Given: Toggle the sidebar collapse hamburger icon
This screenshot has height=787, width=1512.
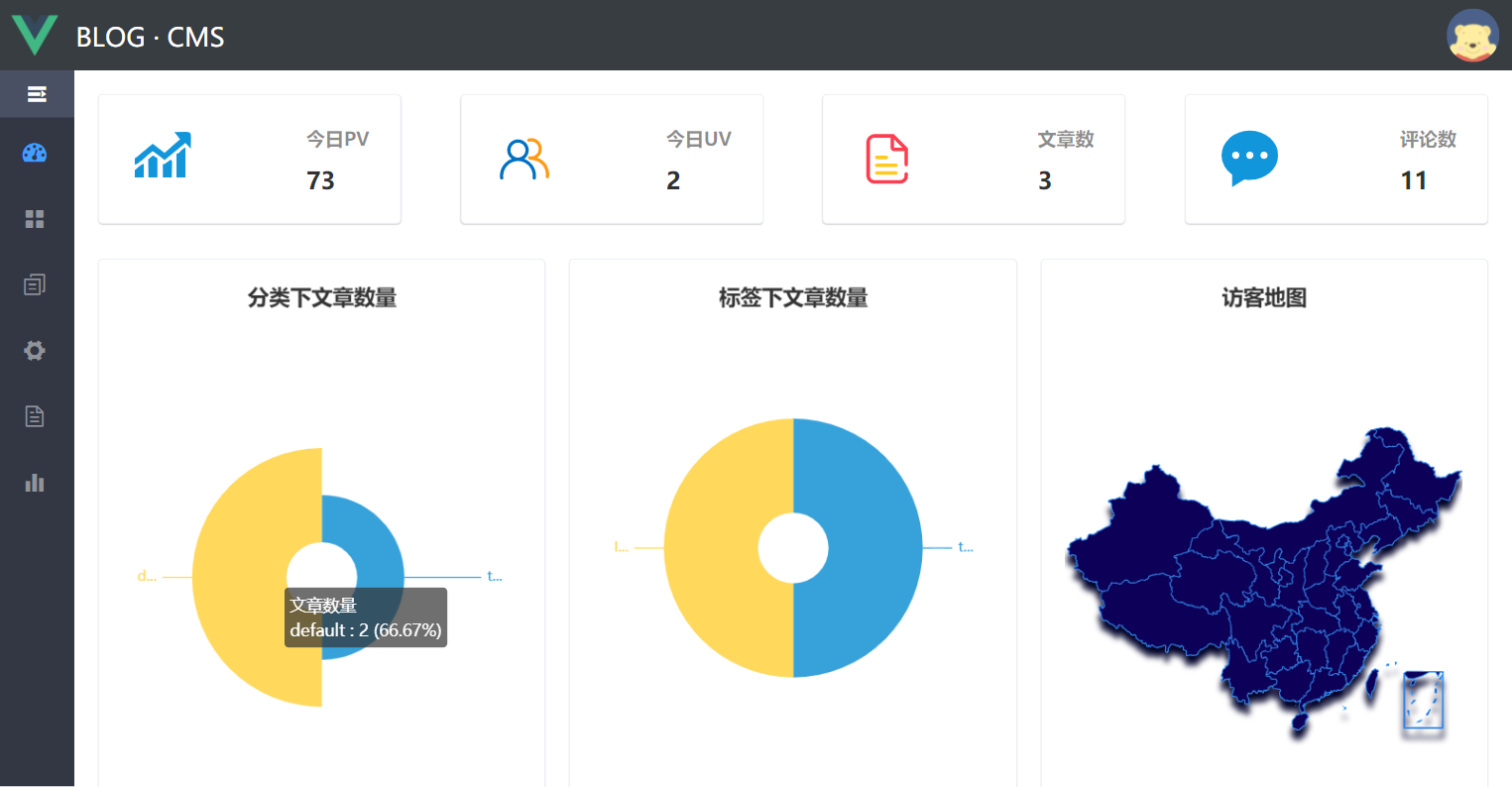Looking at the screenshot, I should pyautogui.click(x=37, y=94).
